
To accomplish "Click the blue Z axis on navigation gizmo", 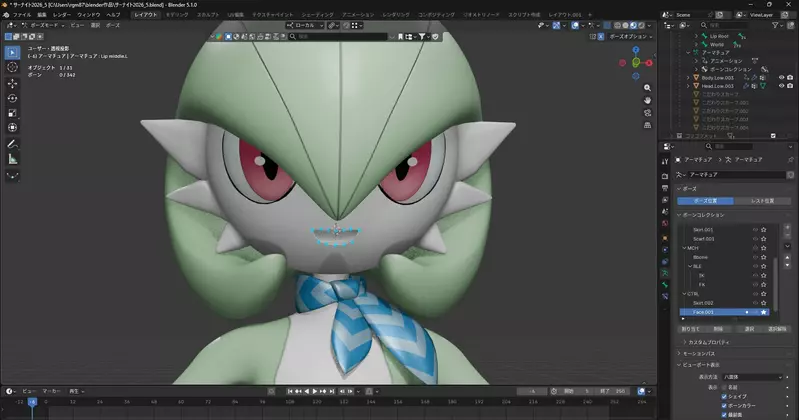I will [636, 50].
